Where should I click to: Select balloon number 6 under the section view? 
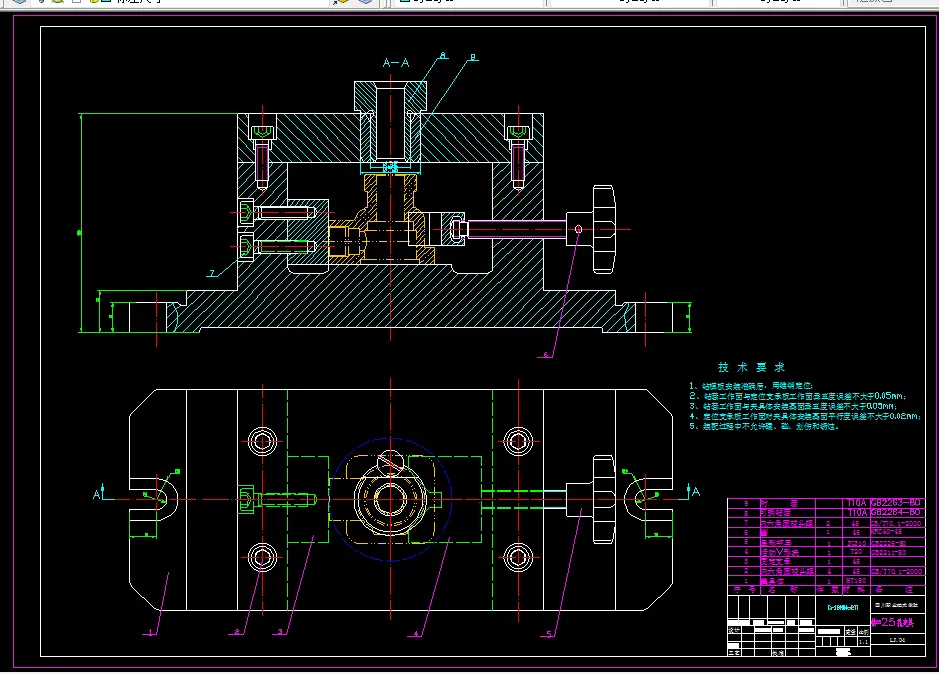[x=546, y=355]
